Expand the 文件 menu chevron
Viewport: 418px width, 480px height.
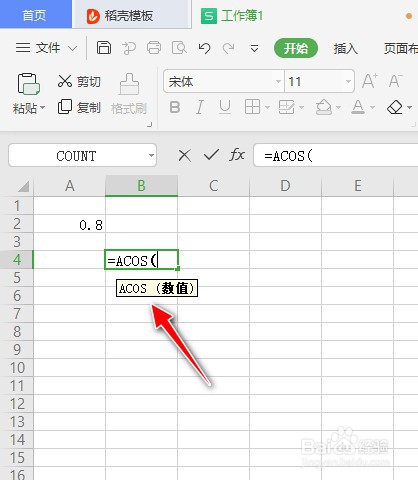click(x=72, y=49)
